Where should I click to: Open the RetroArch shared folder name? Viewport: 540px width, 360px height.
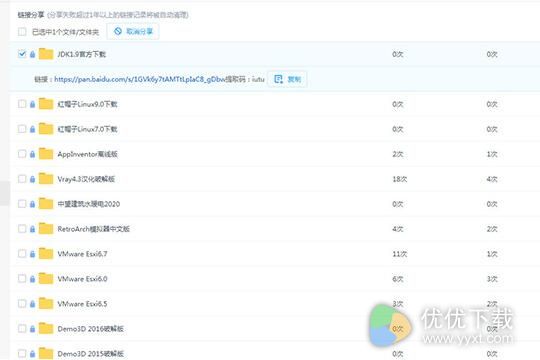(x=93, y=229)
